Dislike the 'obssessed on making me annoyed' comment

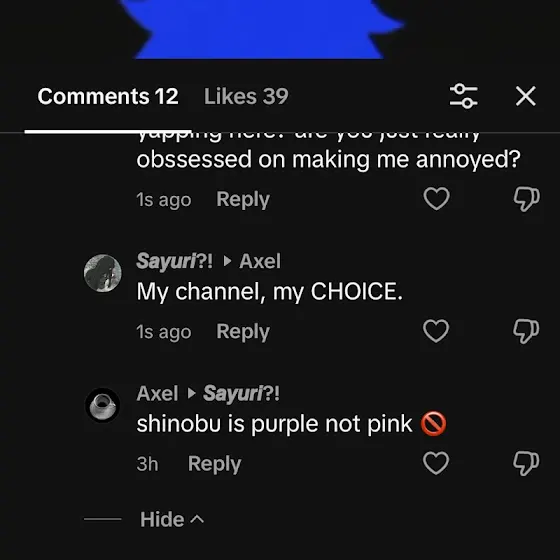(x=526, y=199)
